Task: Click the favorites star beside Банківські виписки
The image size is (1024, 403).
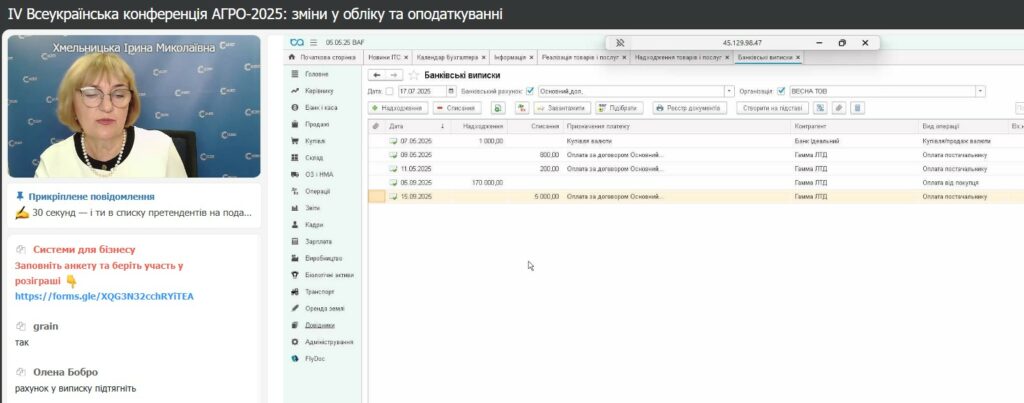Action: click(x=414, y=75)
